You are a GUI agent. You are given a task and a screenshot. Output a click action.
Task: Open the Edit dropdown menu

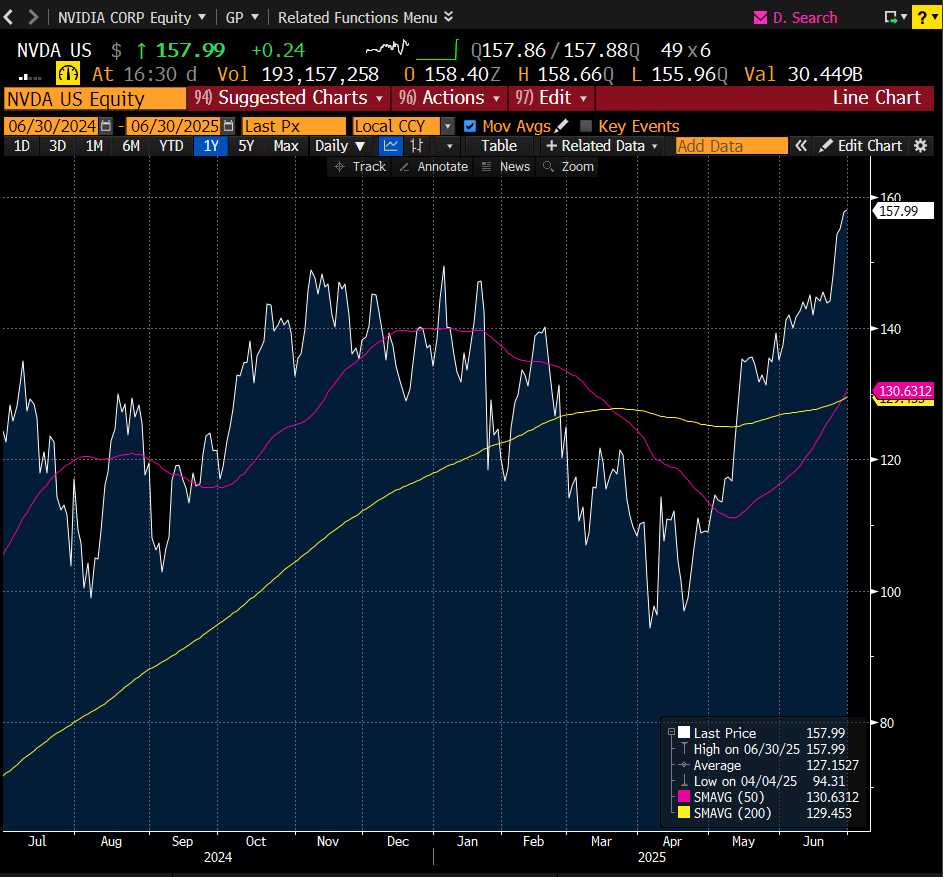pos(551,97)
